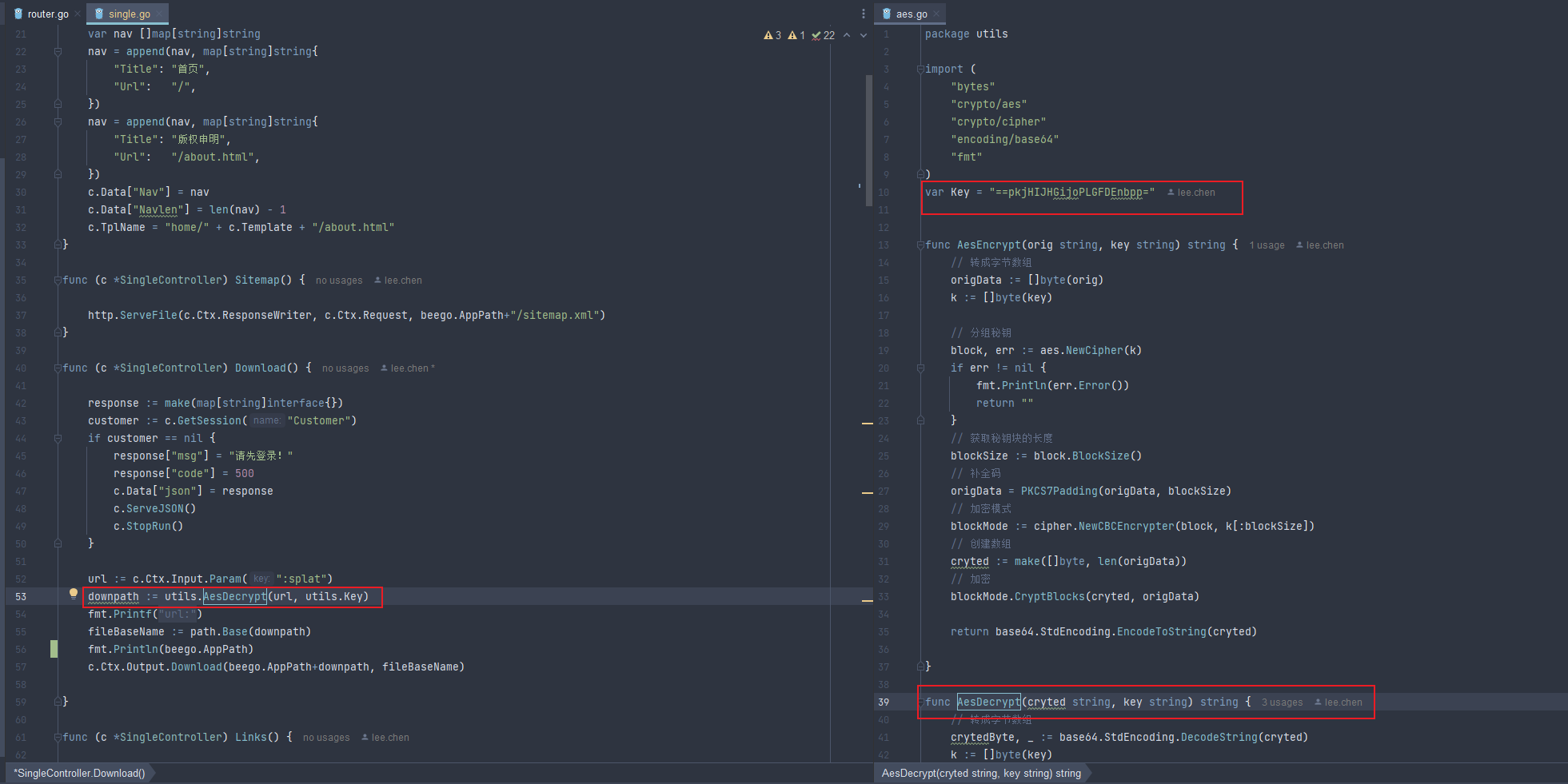Open '1 usage' hint of AesEncrypt
The height and width of the screenshot is (784, 1568).
1267,245
